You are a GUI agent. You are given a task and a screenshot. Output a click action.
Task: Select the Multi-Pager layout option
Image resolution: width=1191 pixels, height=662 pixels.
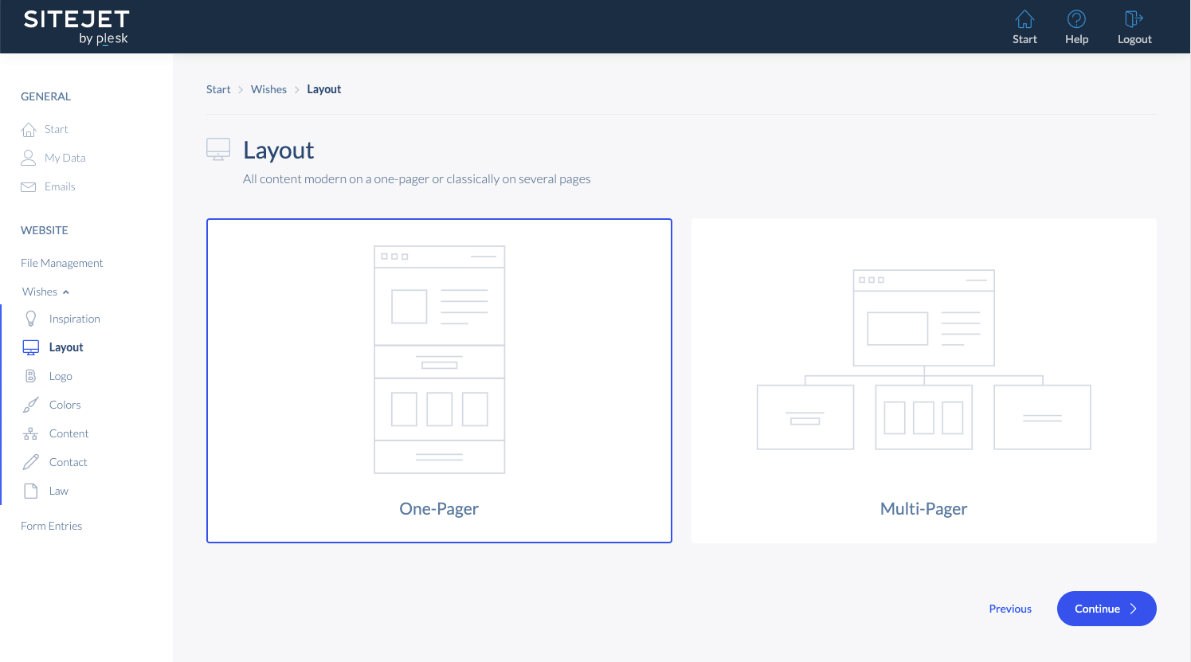coord(923,381)
